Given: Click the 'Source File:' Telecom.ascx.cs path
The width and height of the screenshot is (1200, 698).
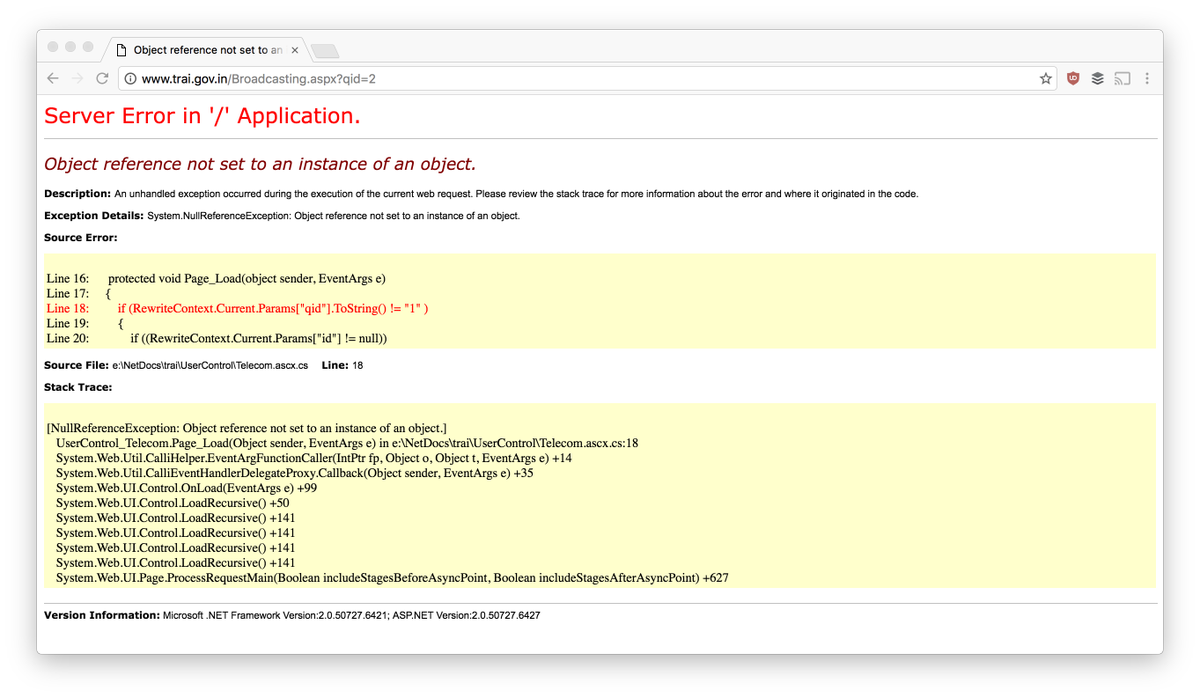Looking at the screenshot, I should tap(176, 366).
